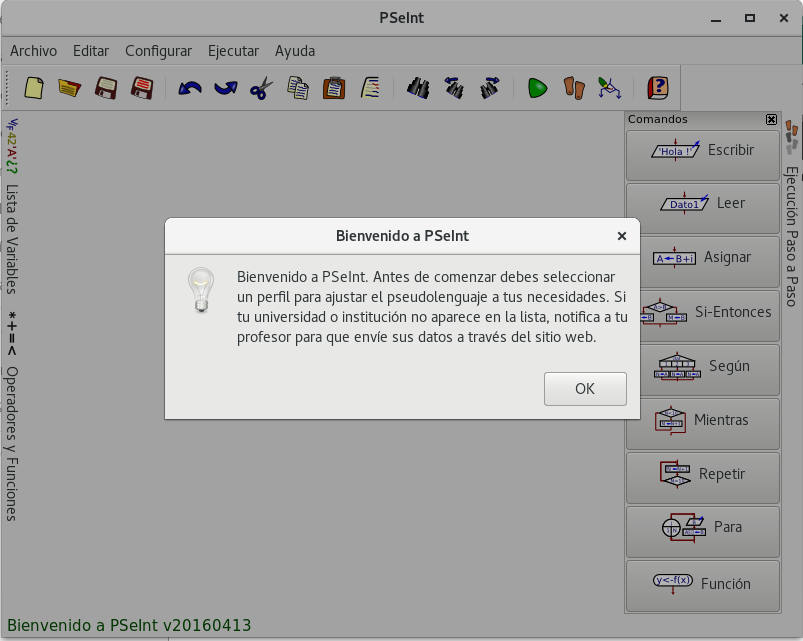Open the Editar menu

tap(91, 51)
